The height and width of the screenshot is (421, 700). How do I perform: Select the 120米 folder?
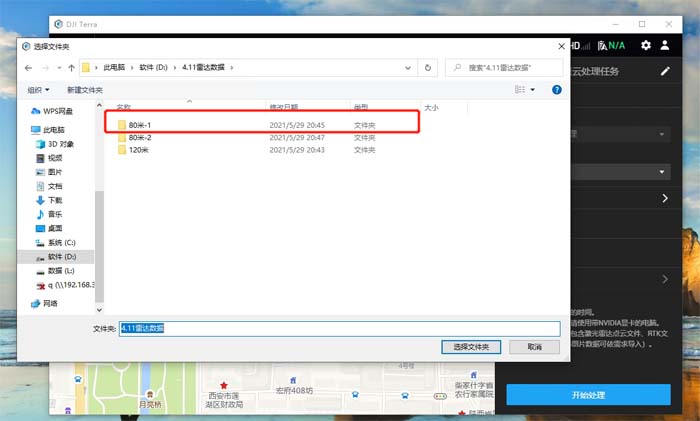click(138, 150)
